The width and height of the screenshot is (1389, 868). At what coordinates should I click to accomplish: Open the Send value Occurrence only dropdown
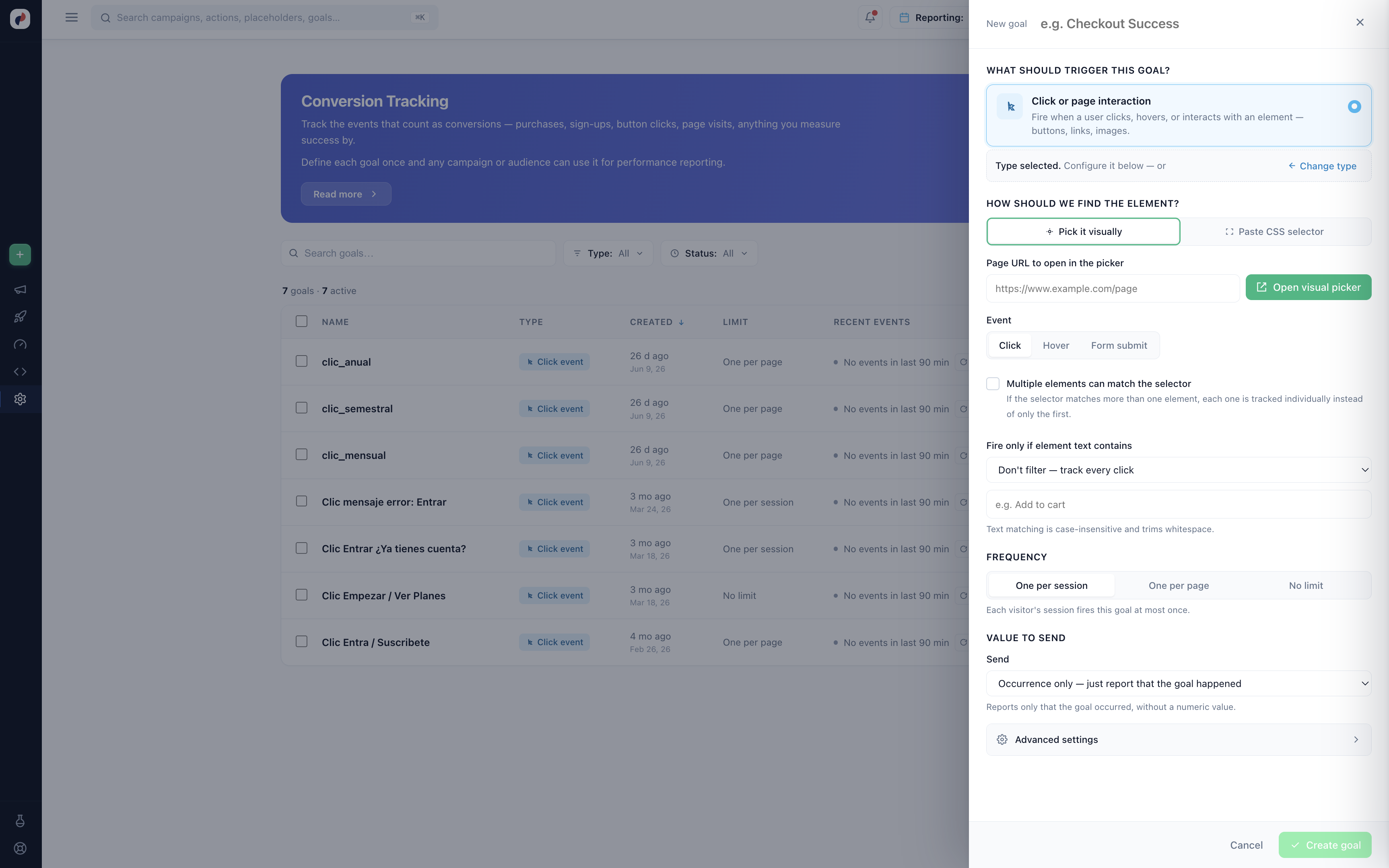pos(1178,684)
